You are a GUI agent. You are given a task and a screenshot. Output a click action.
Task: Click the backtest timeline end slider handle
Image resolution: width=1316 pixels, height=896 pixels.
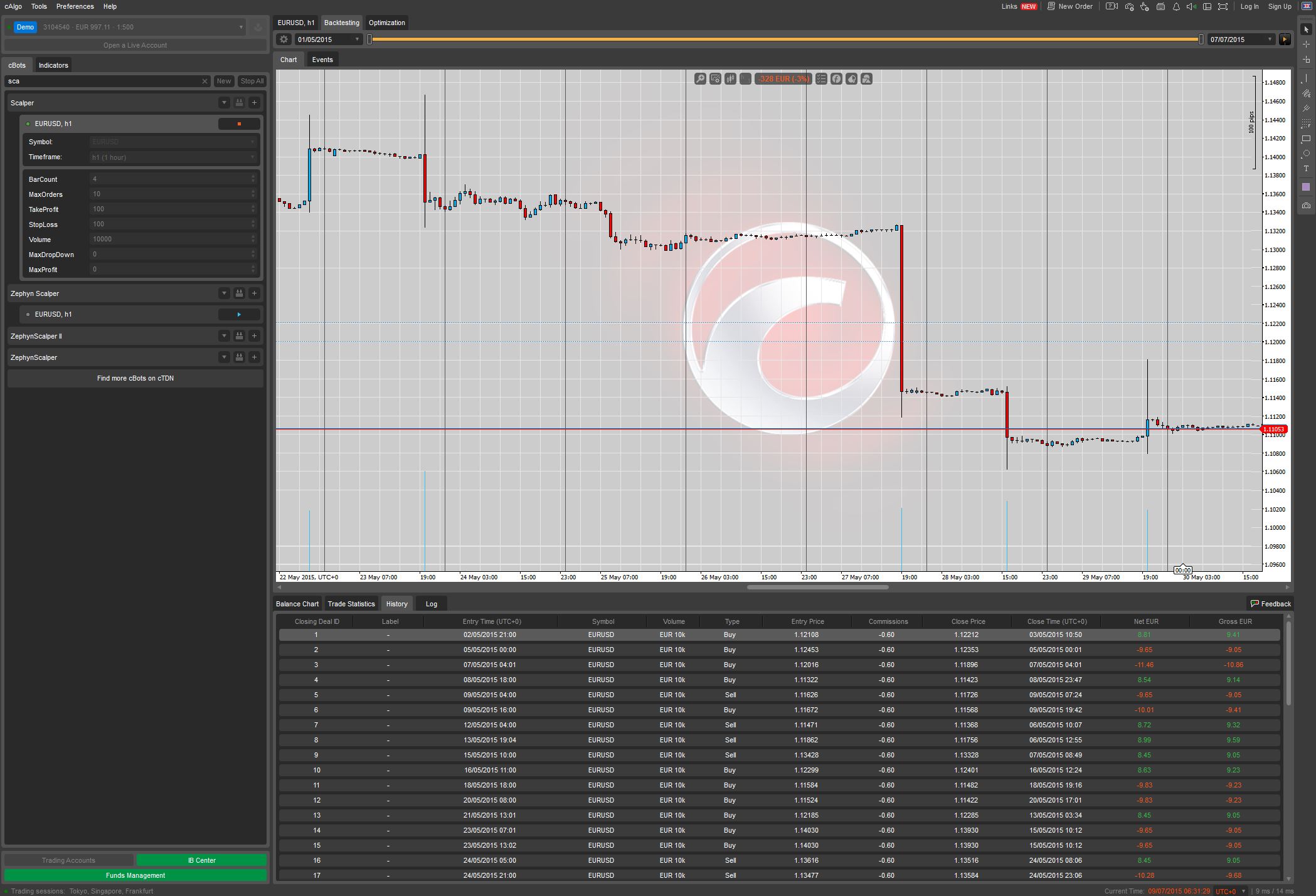[x=1201, y=40]
